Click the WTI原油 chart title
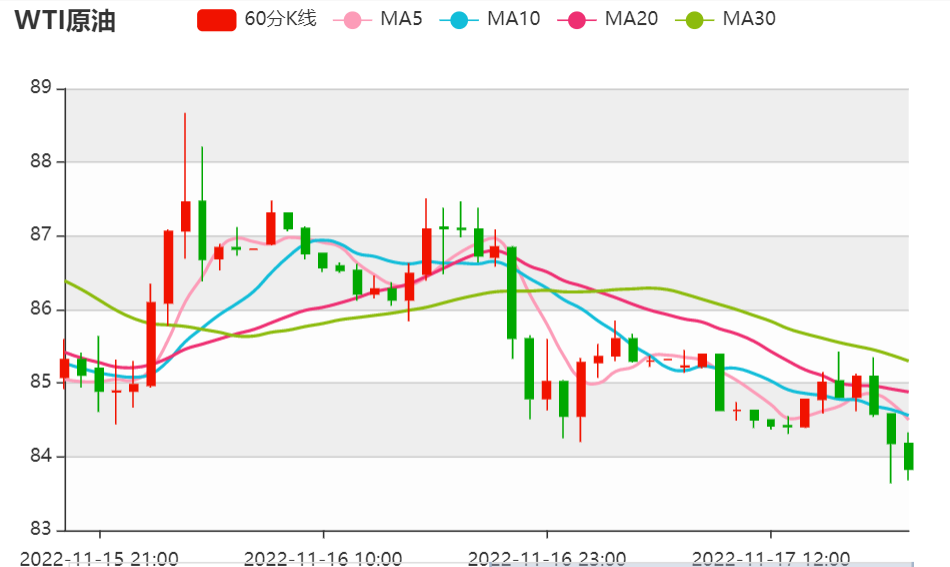The height and width of the screenshot is (567, 950). tap(65, 21)
